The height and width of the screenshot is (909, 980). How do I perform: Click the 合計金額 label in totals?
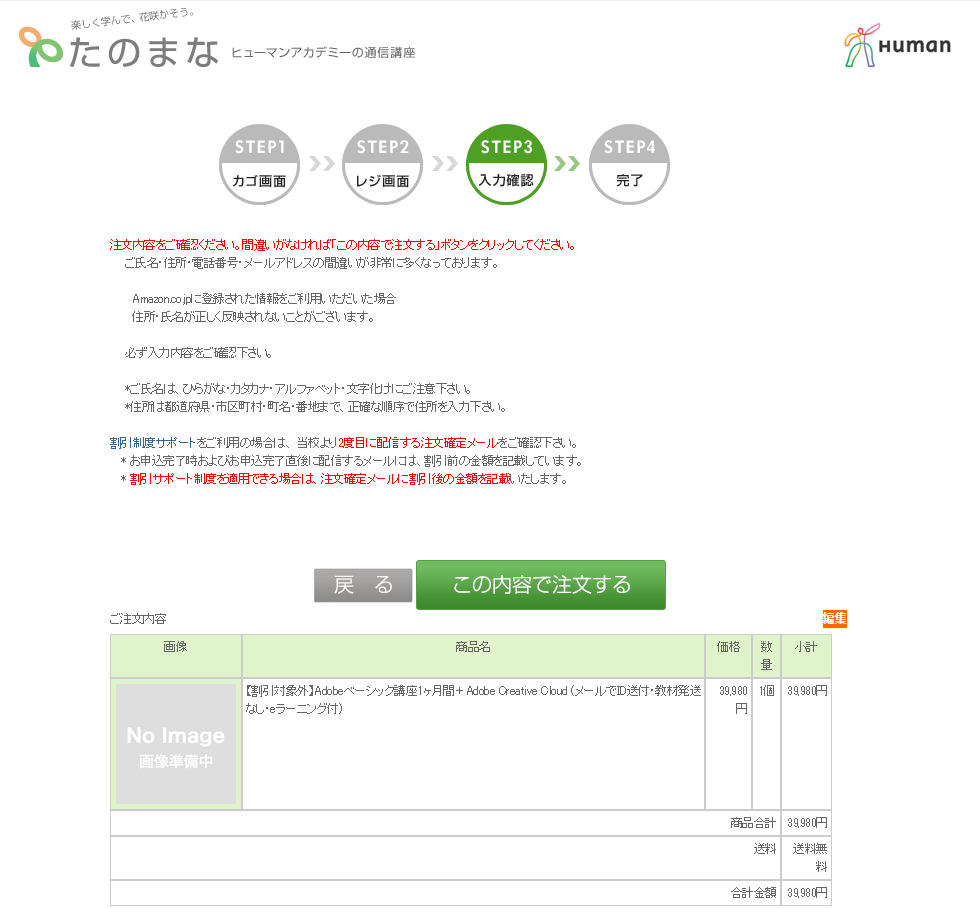click(x=752, y=892)
